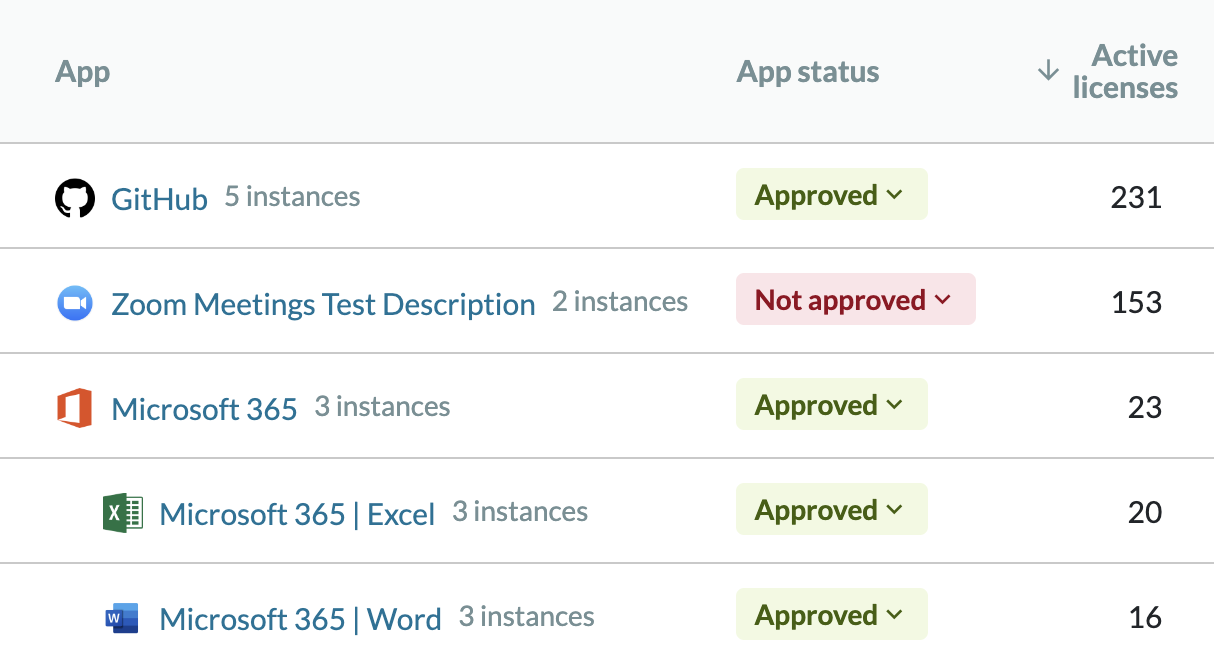Open the Not approved dropdown for Zoom Meetings
1214x666 pixels.
point(855,299)
